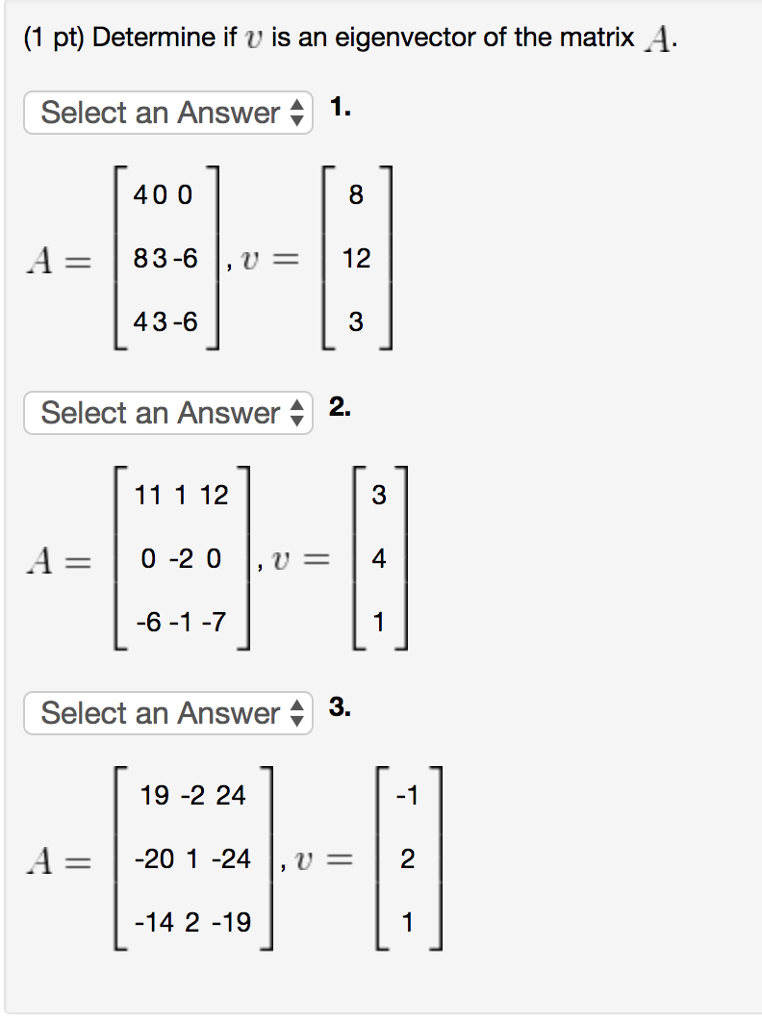Open the Select an Answer dropdown for problem 3
This screenshot has height=1024, width=762.
coord(168,714)
